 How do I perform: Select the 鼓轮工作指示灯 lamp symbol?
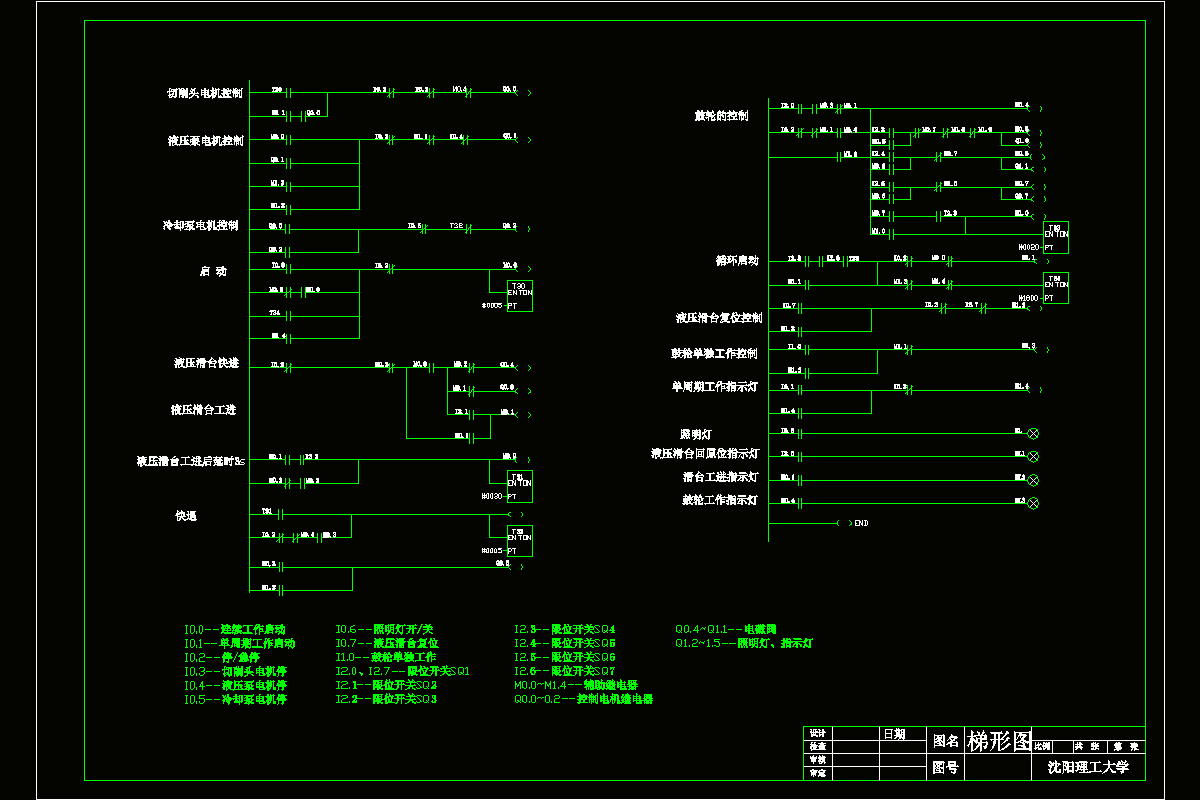(1034, 502)
